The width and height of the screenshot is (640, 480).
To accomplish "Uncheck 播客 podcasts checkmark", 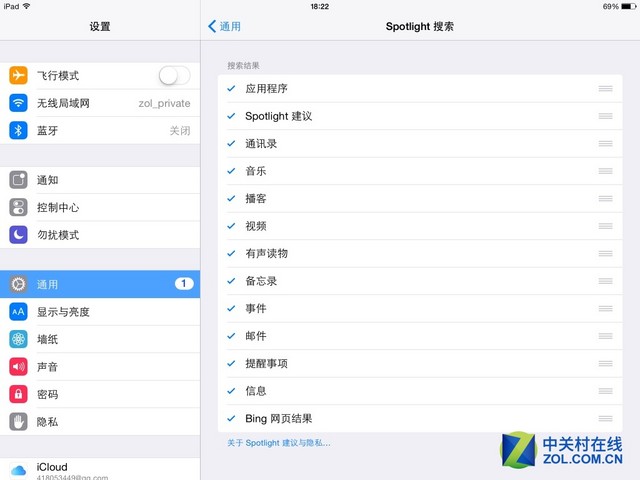I will (231, 198).
